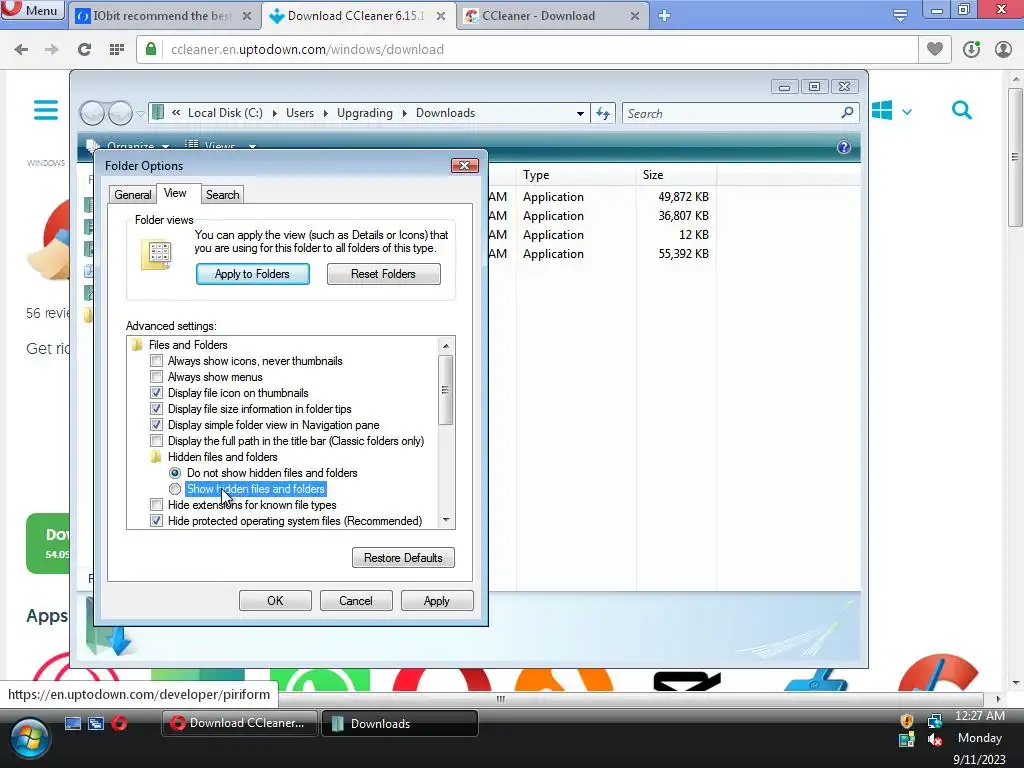1024x768 pixels.
Task: Open the Explorer address bar dropdown arrow
Action: coord(580,114)
